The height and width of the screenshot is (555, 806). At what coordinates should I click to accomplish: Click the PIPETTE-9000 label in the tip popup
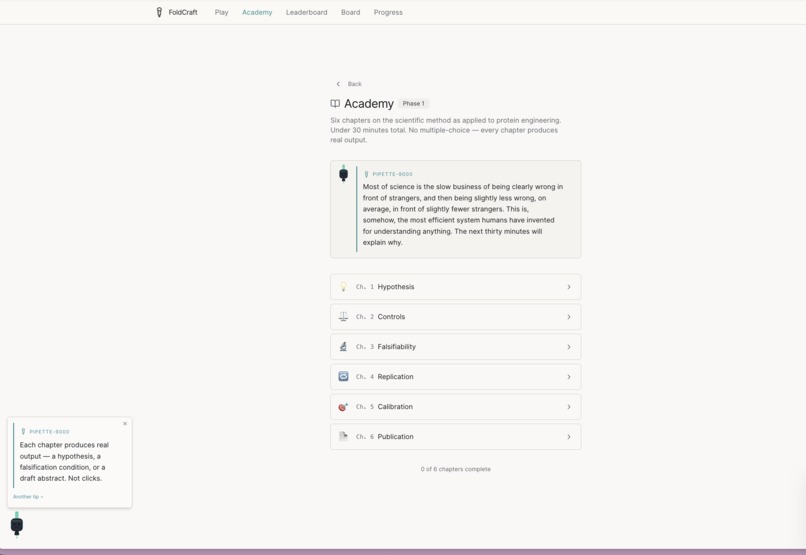(x=49, y=432)
